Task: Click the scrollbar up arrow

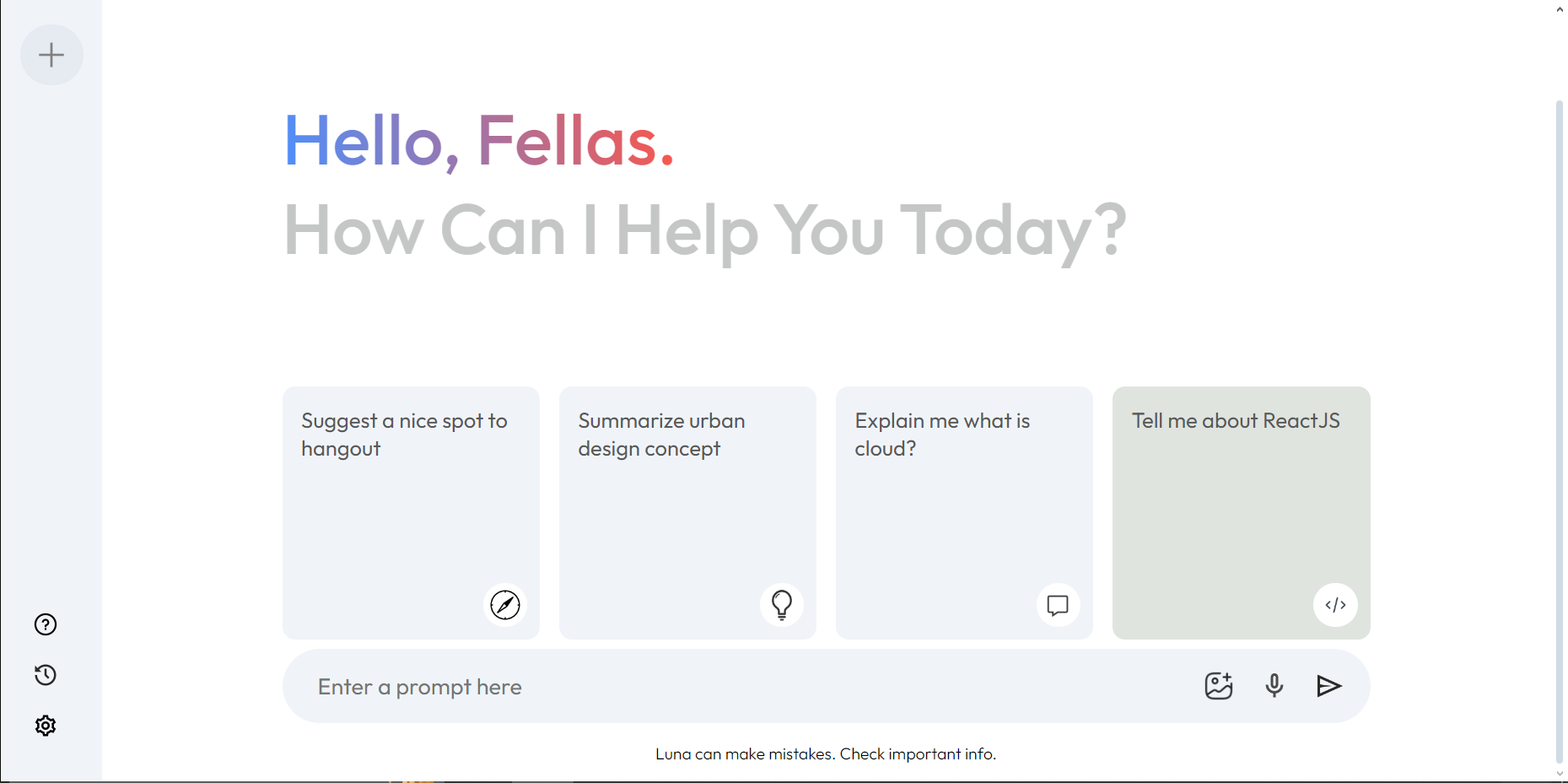Action: 1560,9
